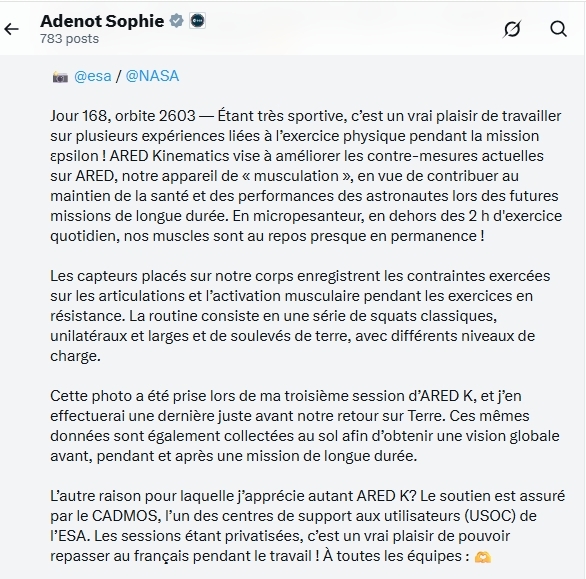Click the paragraph starting Les capteurs
This screenshot has height=579, width=586.
pyautogui.click(x=300, y=316)
